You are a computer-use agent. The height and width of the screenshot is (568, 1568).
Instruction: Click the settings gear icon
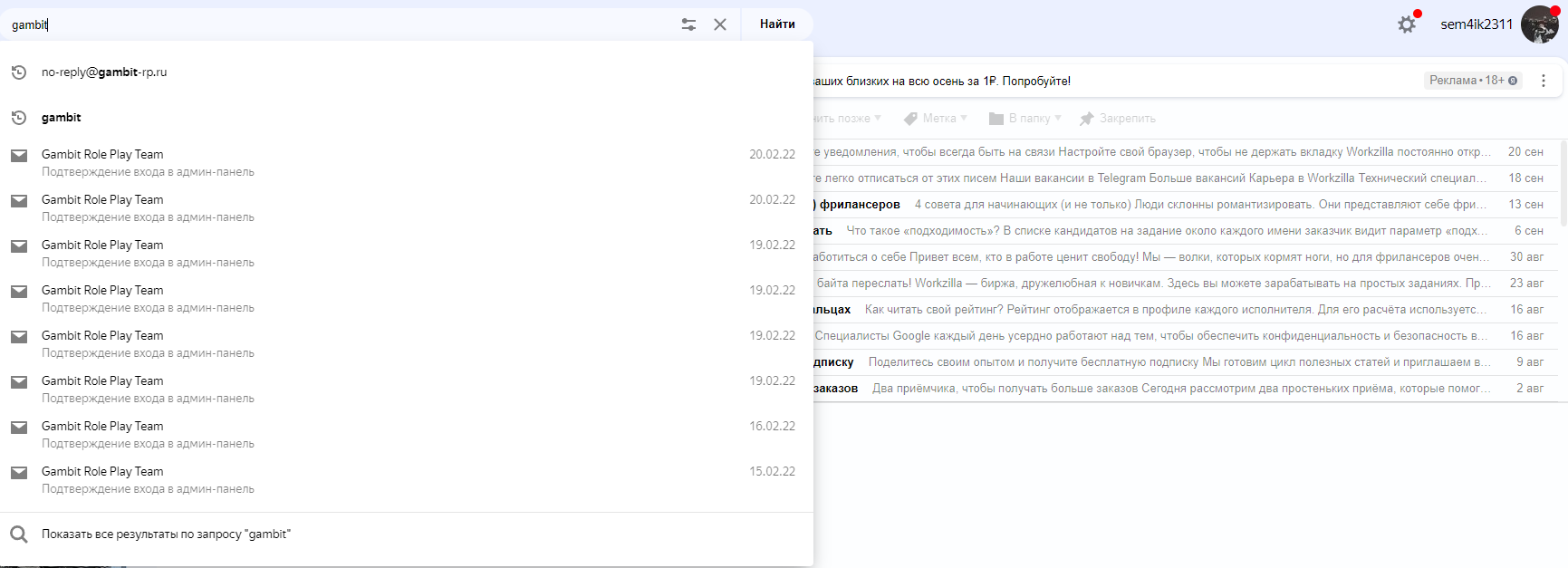pos(1406,24)
